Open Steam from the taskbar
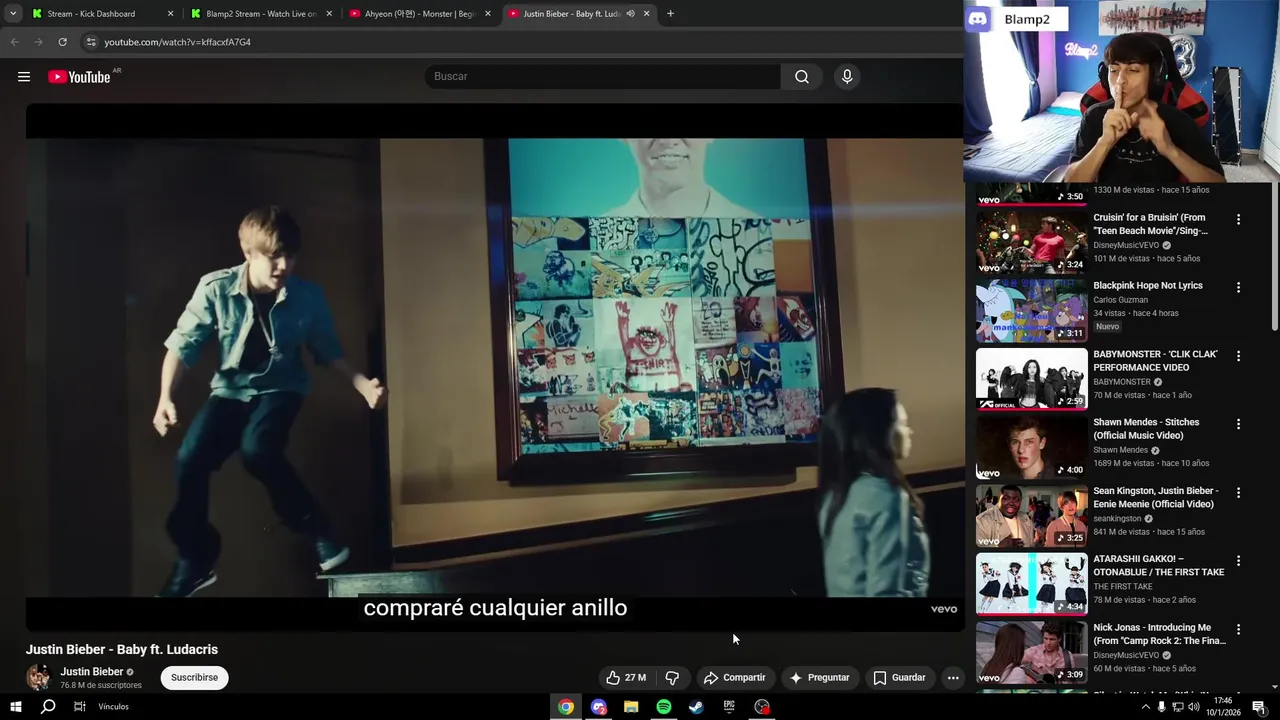Screen dimensions: 1280x720 696,707
